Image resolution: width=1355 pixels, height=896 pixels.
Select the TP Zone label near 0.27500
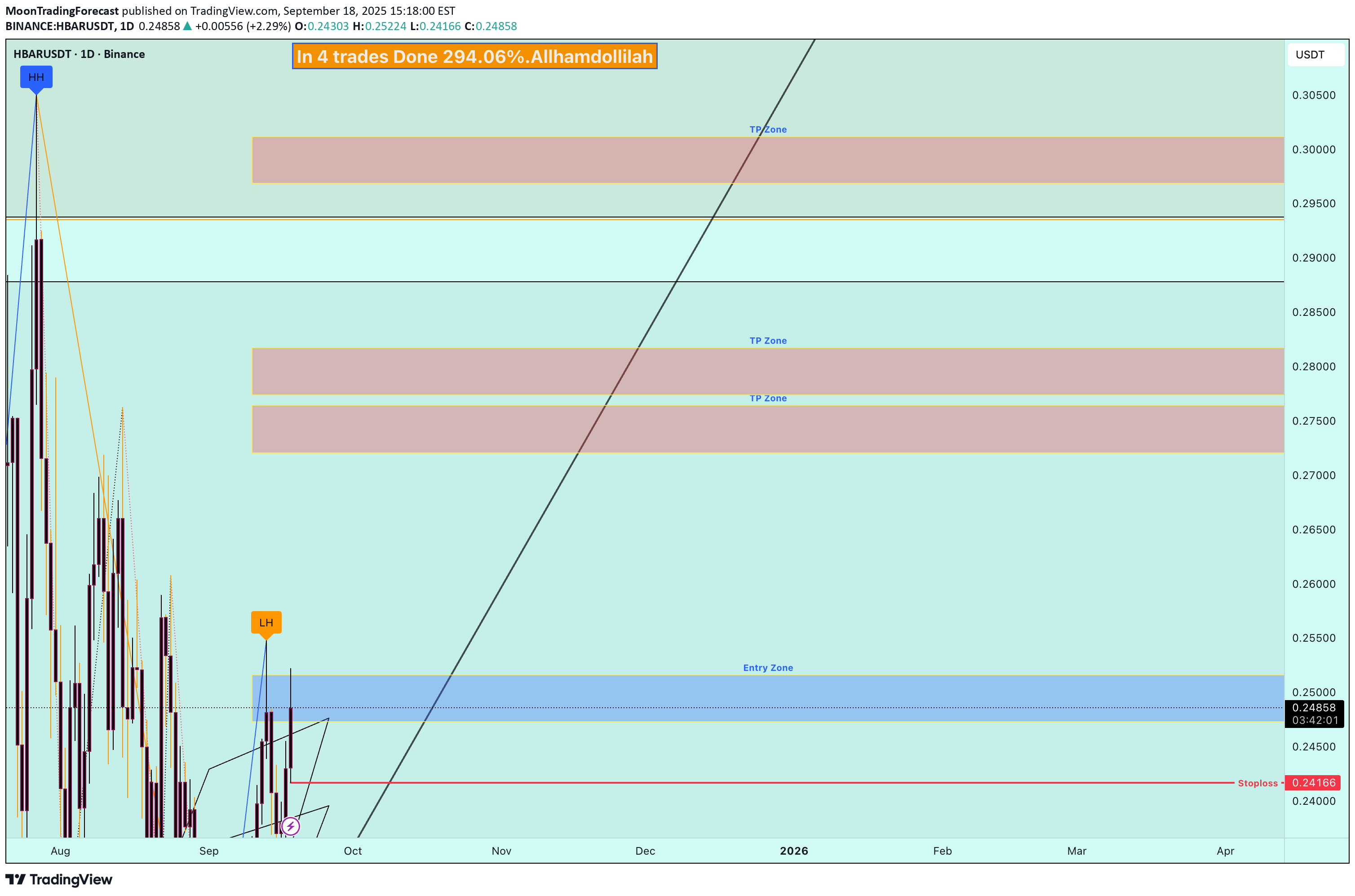(x=768, y=398)
